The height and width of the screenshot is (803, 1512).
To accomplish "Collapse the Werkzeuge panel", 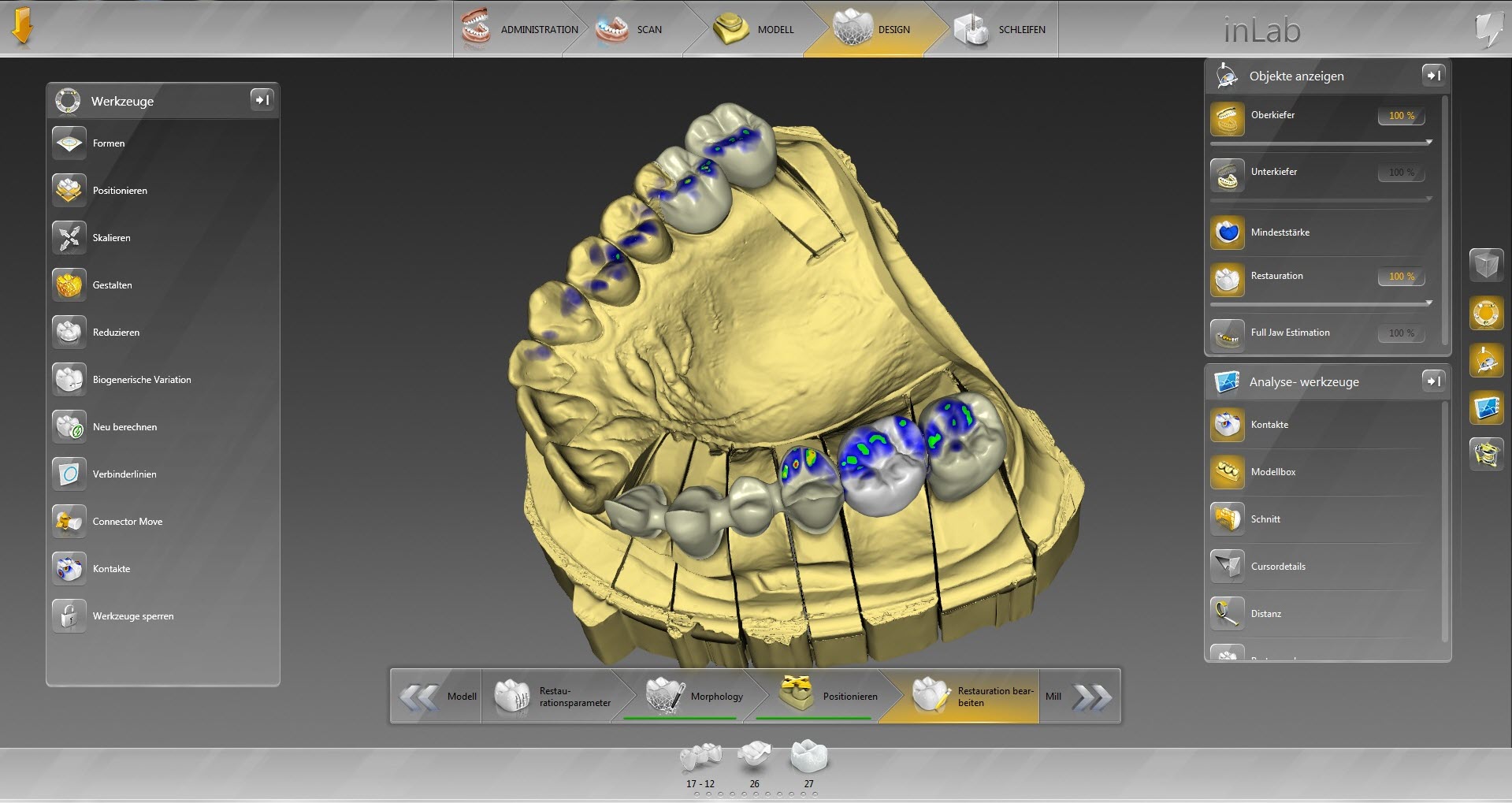I will point(262,100).
